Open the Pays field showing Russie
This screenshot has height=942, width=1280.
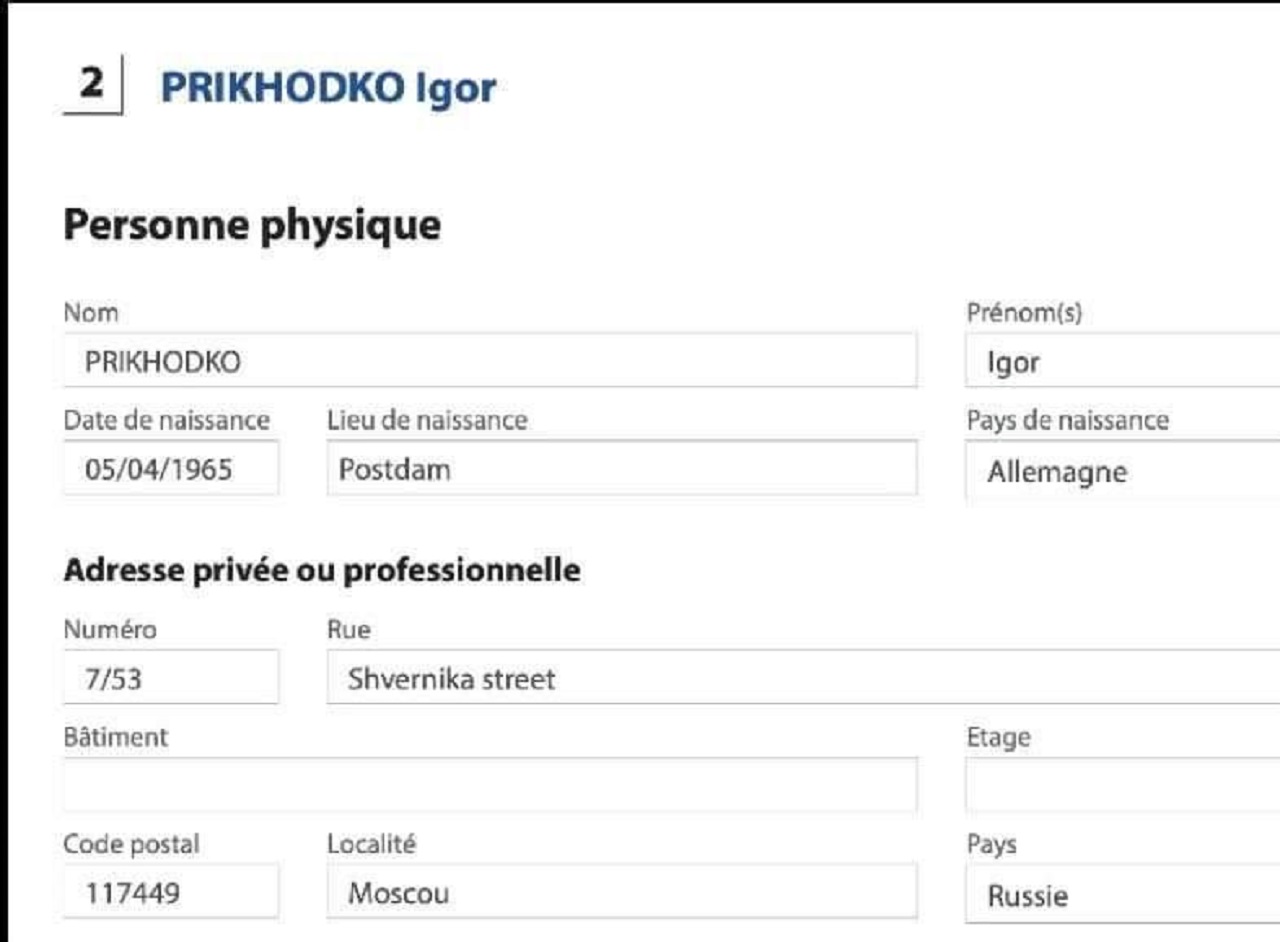pos(1120,894)
